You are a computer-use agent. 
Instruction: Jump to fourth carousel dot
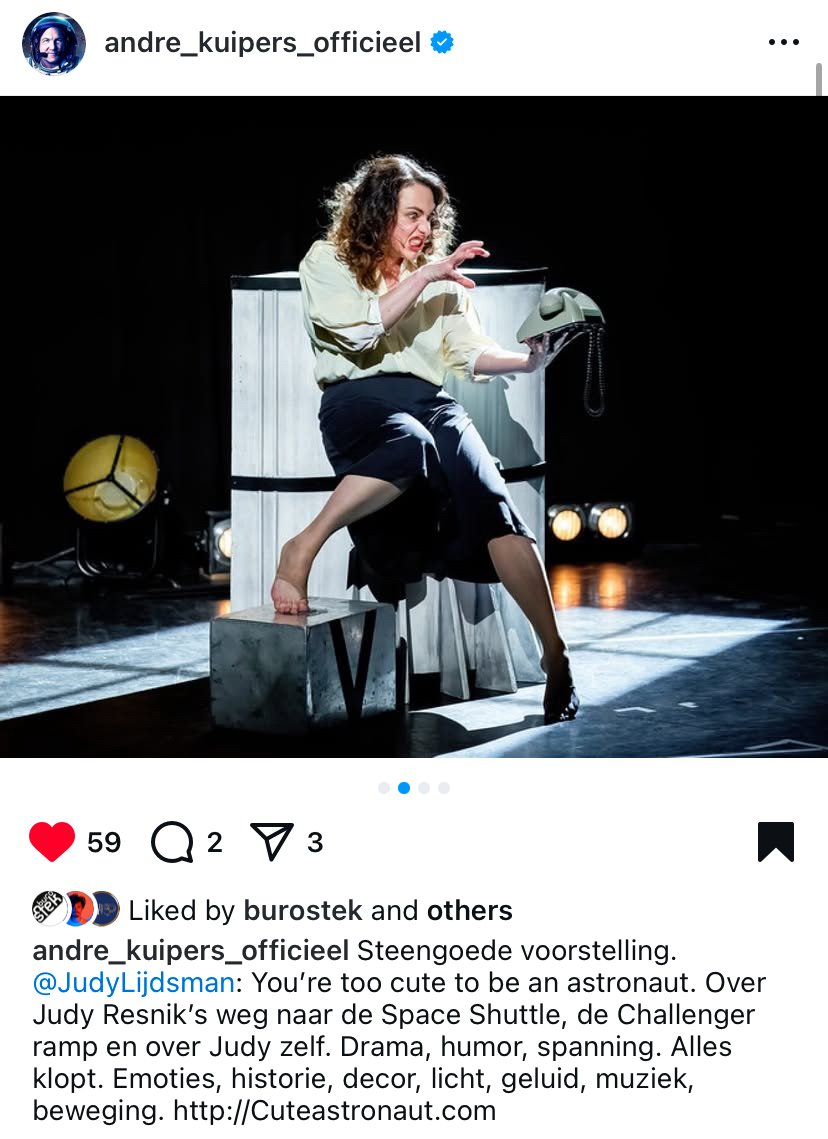click(444, 787)
